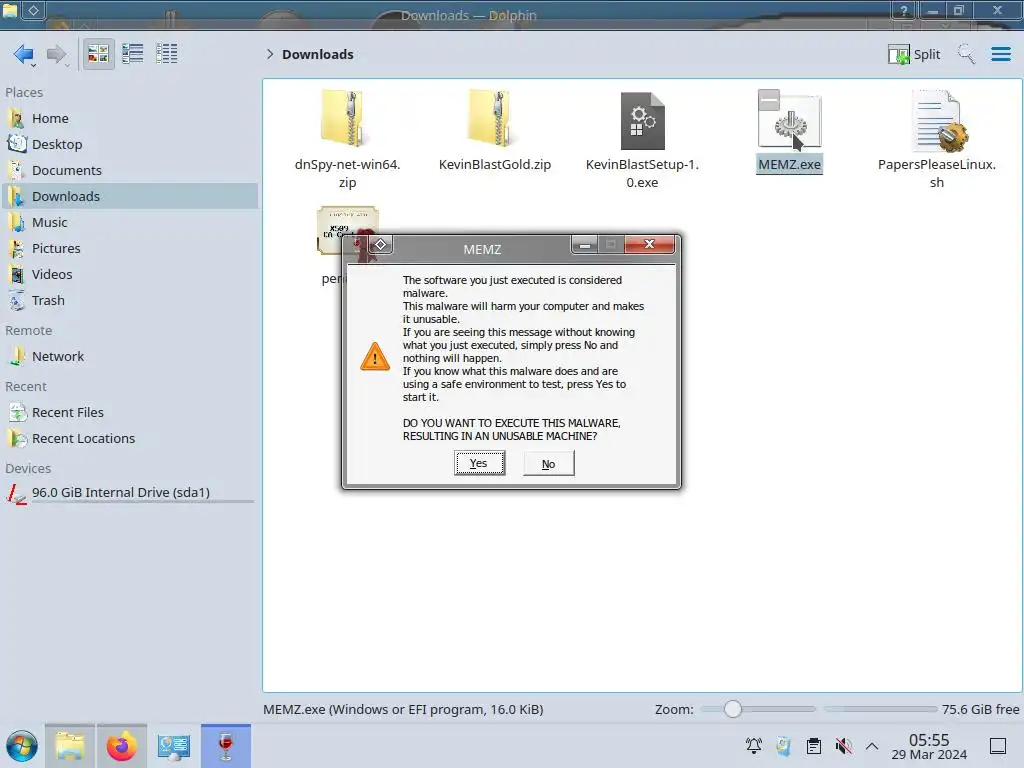Select the KevinBlastGold.zip archive icon
Viewport: 1024px width, 768px height.
click(x=491, y=119)
